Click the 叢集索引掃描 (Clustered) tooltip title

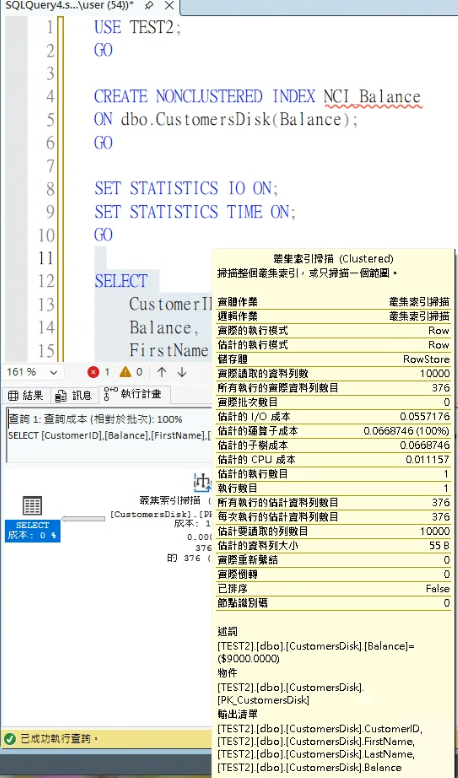333,259
